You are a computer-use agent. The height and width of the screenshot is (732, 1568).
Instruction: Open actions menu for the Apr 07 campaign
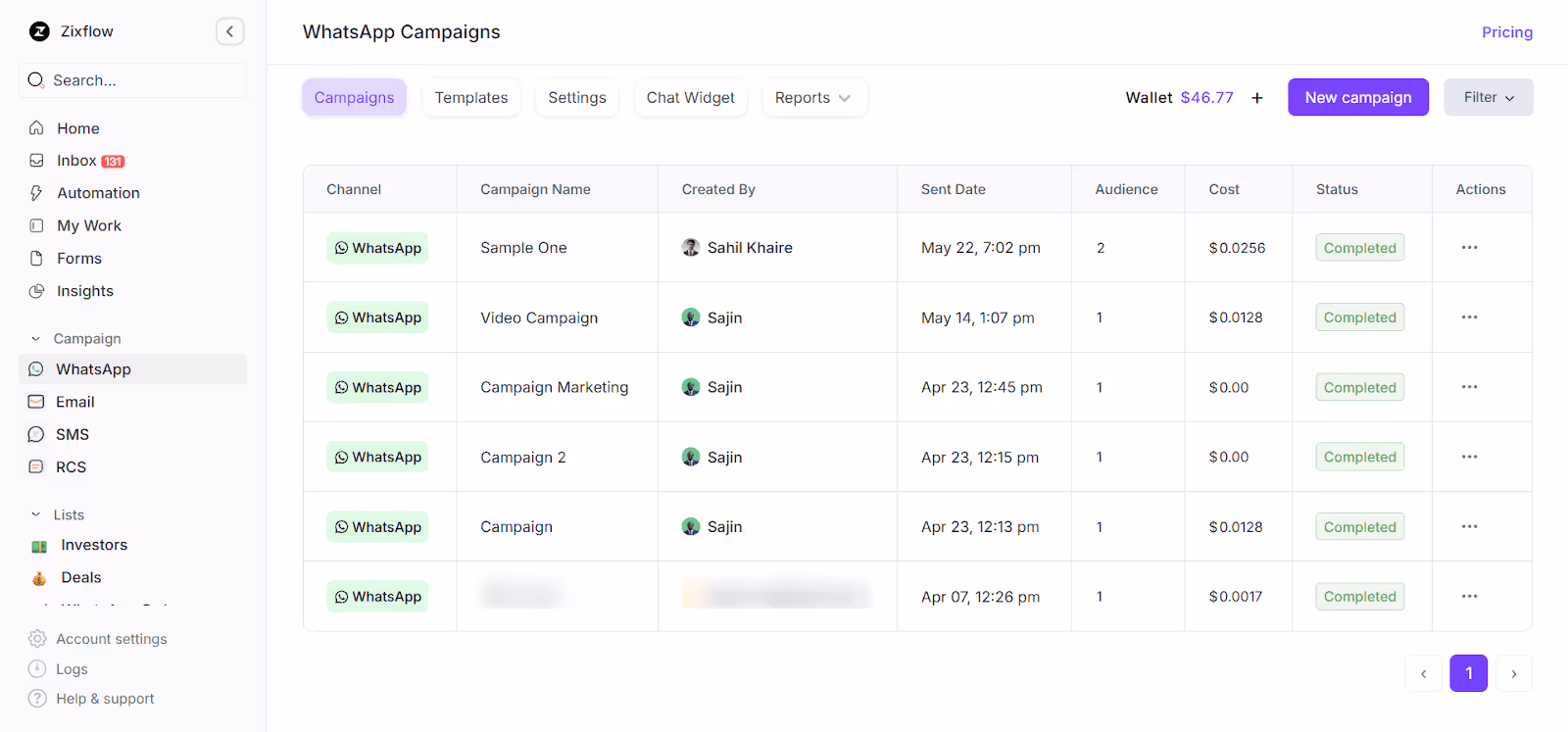click(1469, 597)
